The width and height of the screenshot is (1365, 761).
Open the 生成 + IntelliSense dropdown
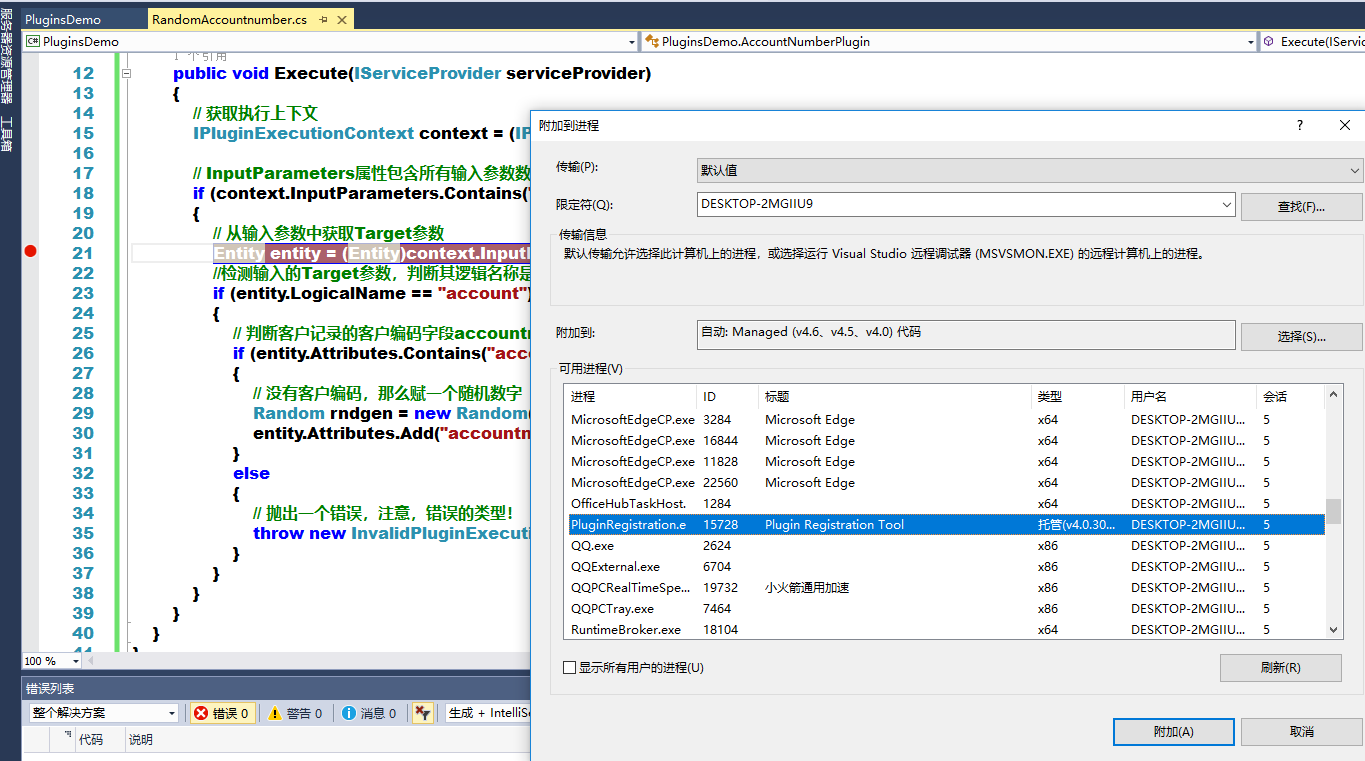(488, 713)
